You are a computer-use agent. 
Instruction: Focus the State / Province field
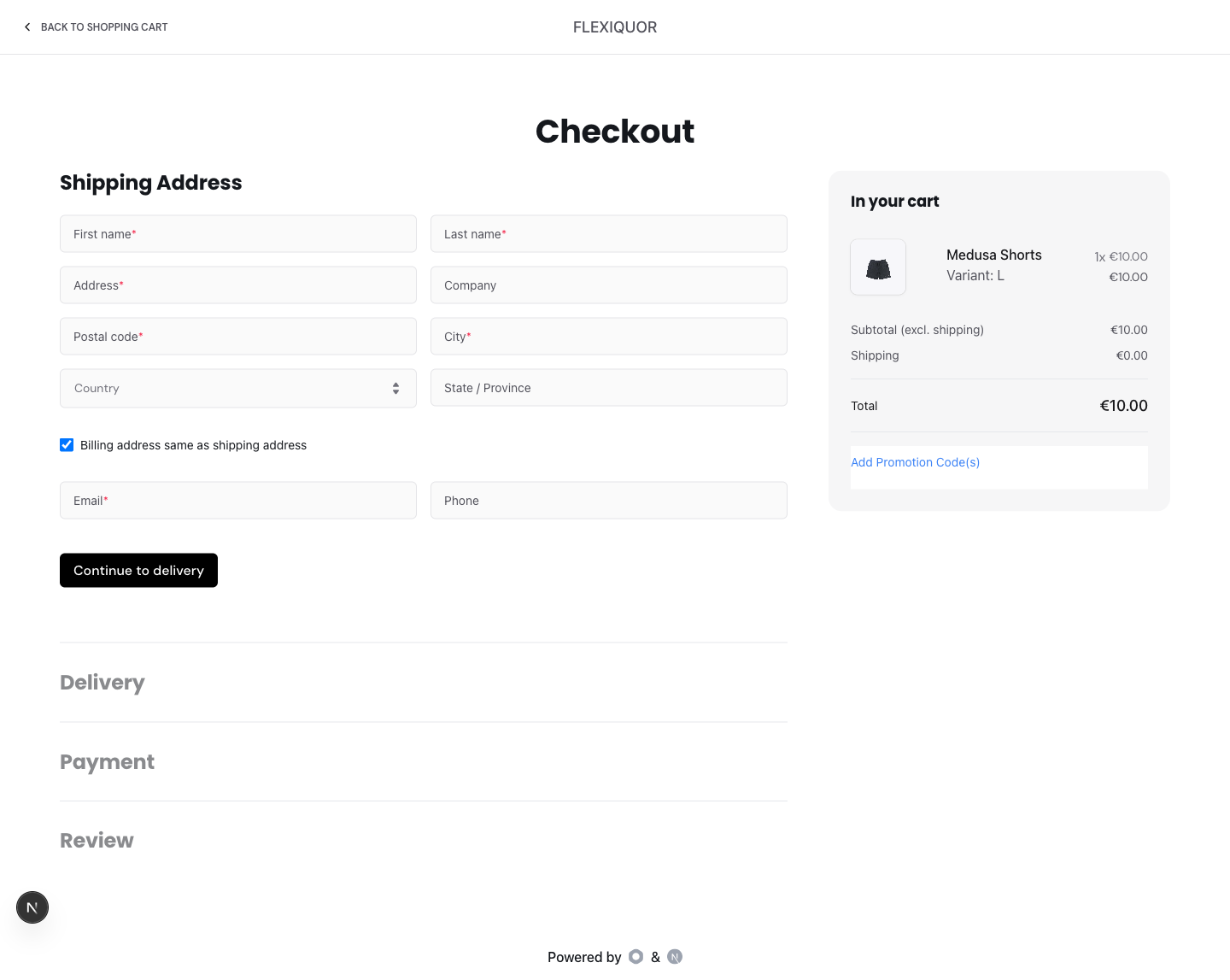609,388
